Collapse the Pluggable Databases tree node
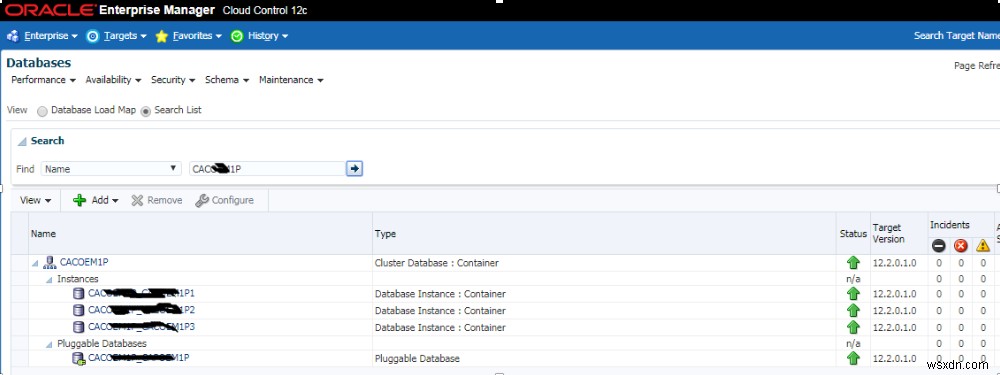The height and width of the screenshot is (375, 1000). [x=49, y=344]
